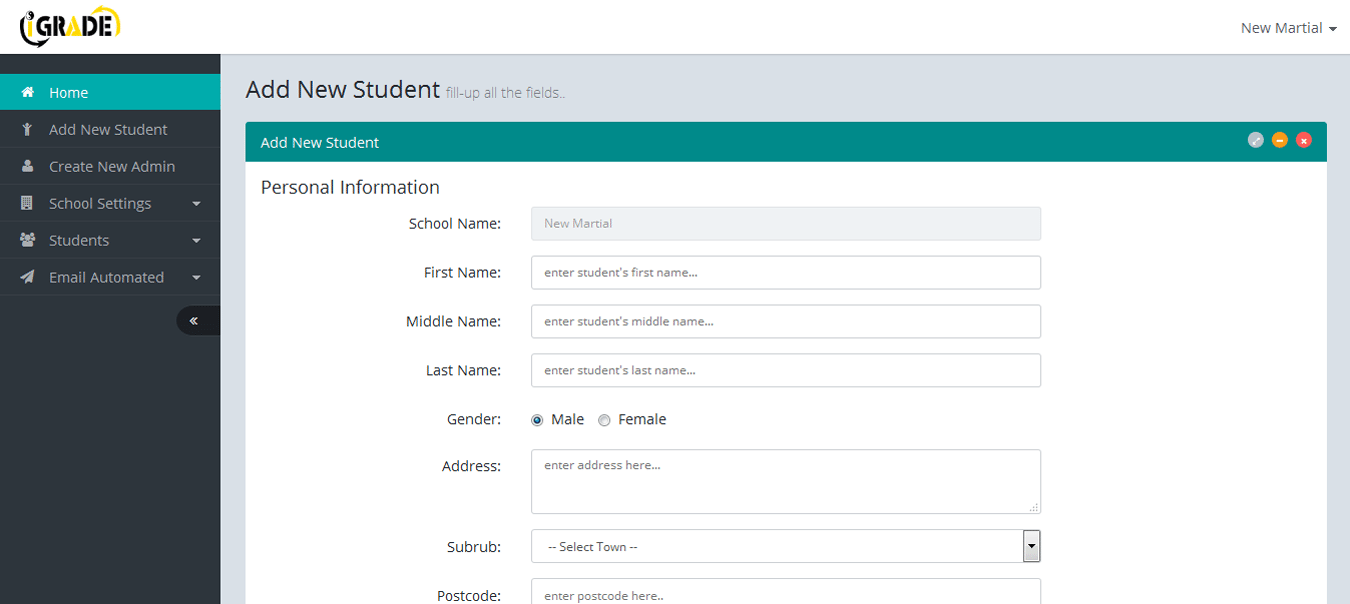Open School Settings menu item
This screenshot has height=604, width=1350.
pos(110,203)
